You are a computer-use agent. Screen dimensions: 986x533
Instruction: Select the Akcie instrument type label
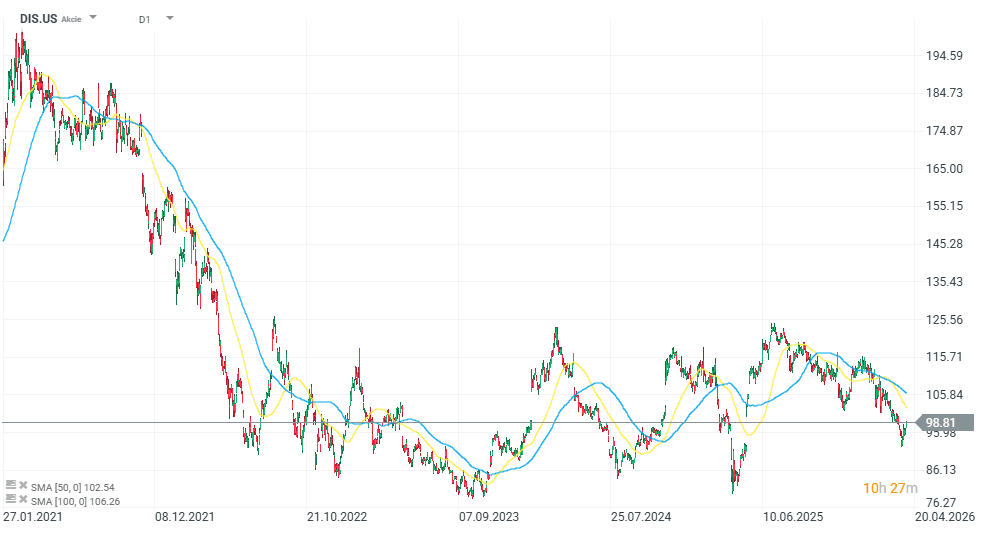(72, 19)
